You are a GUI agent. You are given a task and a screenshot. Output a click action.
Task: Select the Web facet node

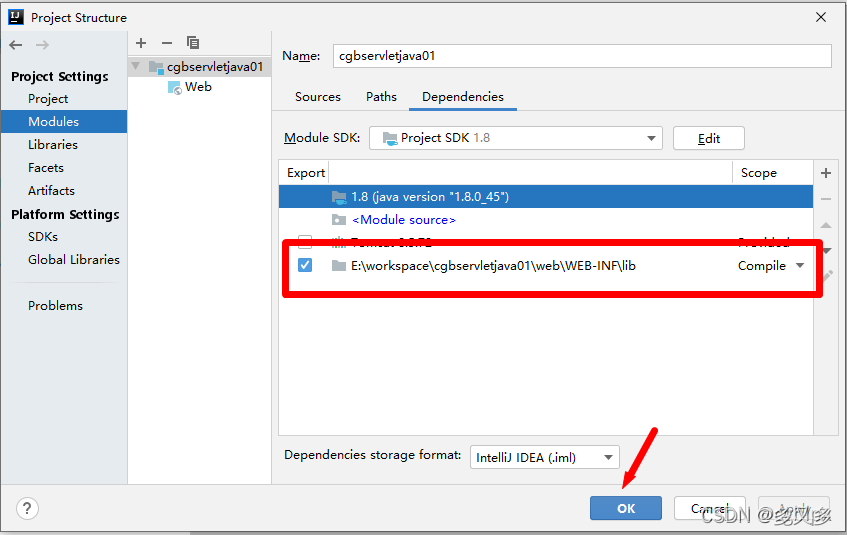click(190, 87)
